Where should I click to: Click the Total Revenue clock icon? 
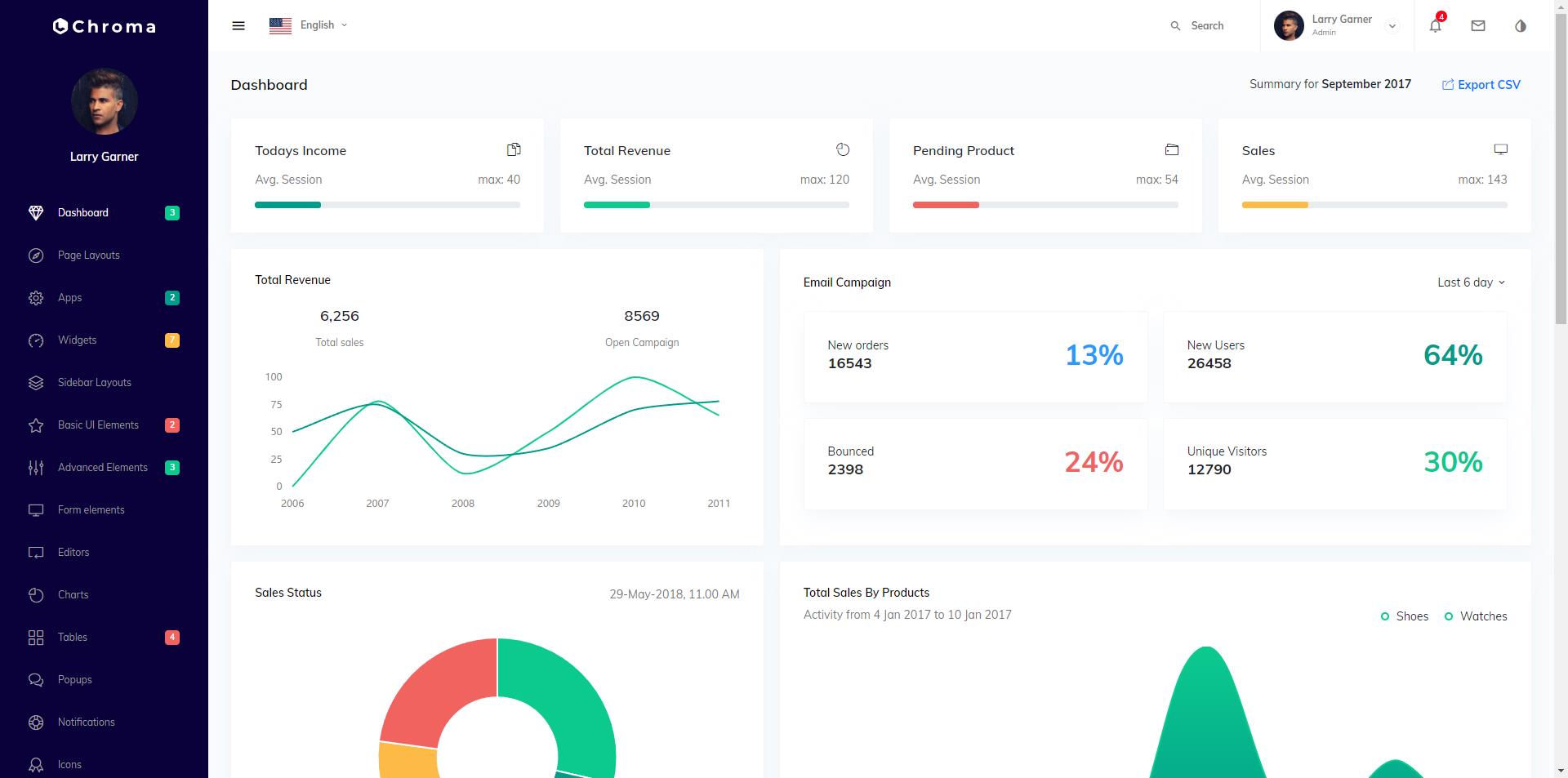click(843, 149)
